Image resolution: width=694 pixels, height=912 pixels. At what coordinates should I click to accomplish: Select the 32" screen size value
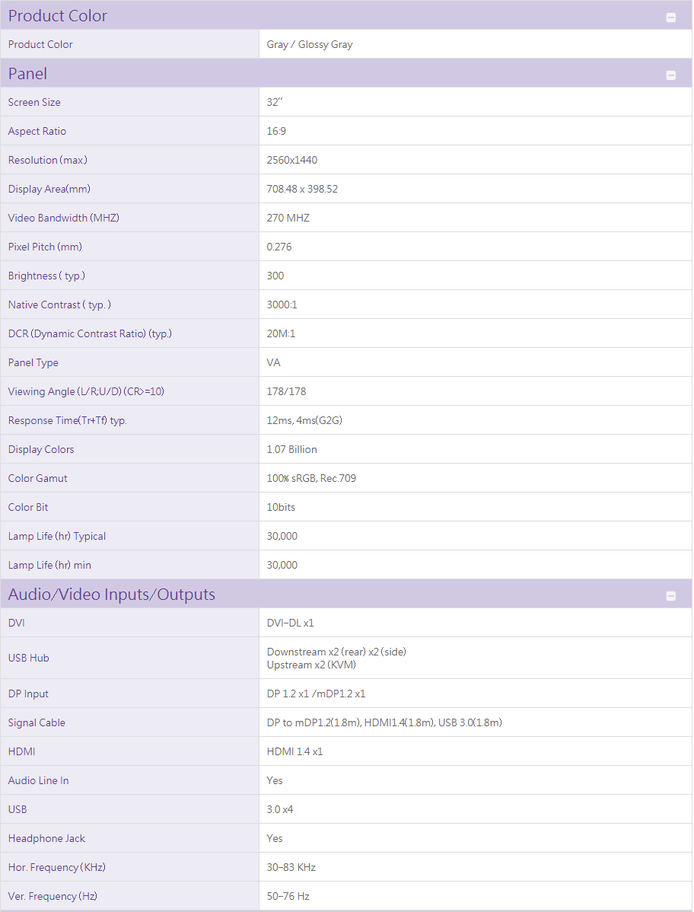tap(275, 102)
